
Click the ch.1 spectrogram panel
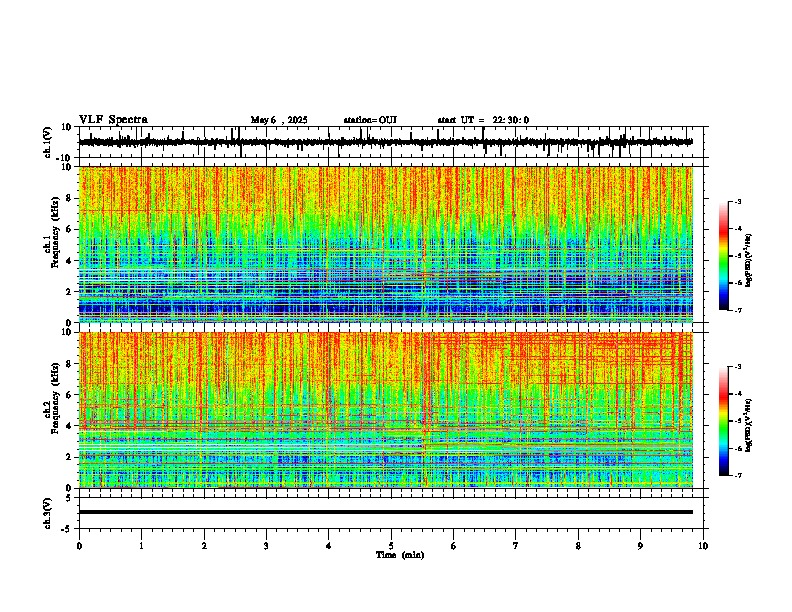coord(386,244)
